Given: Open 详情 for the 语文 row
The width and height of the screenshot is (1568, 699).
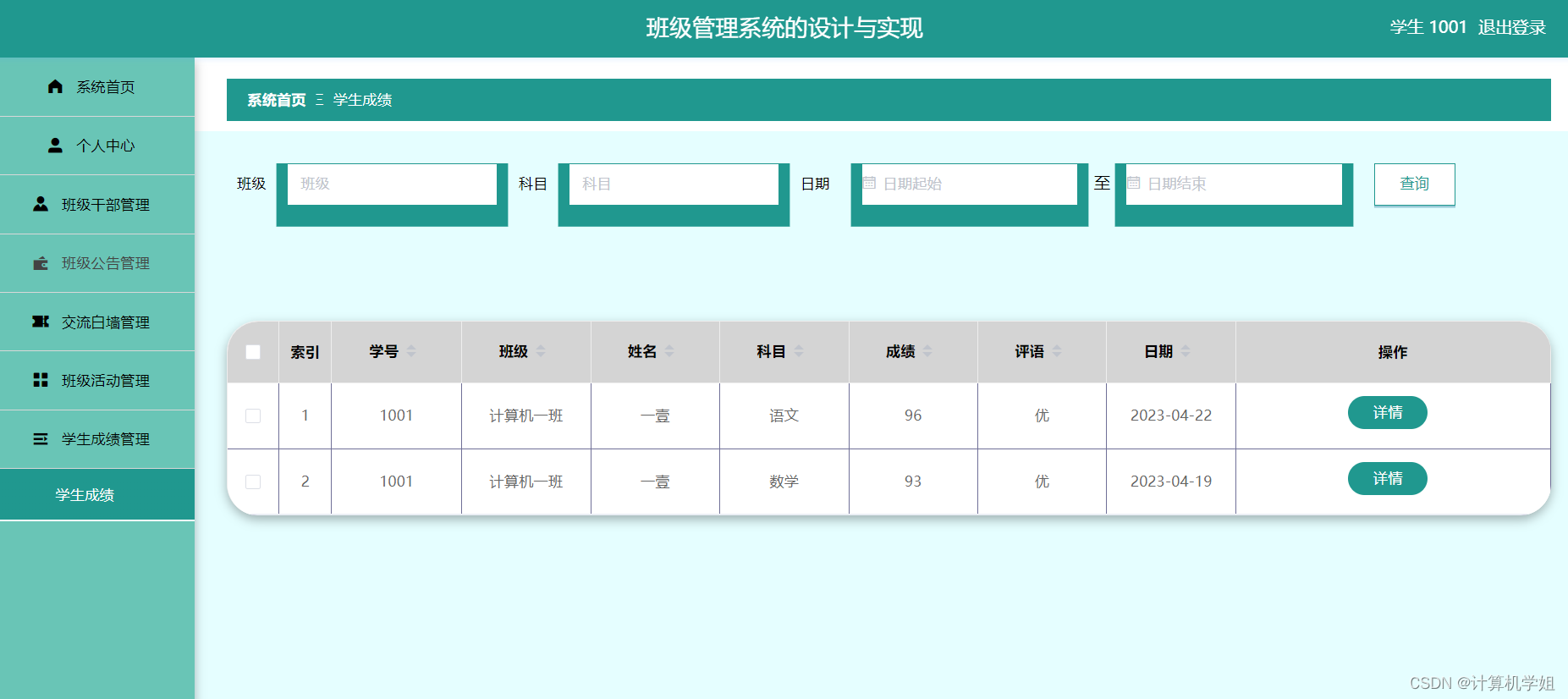Looking at the screenshot, I should click(1387, 412).
